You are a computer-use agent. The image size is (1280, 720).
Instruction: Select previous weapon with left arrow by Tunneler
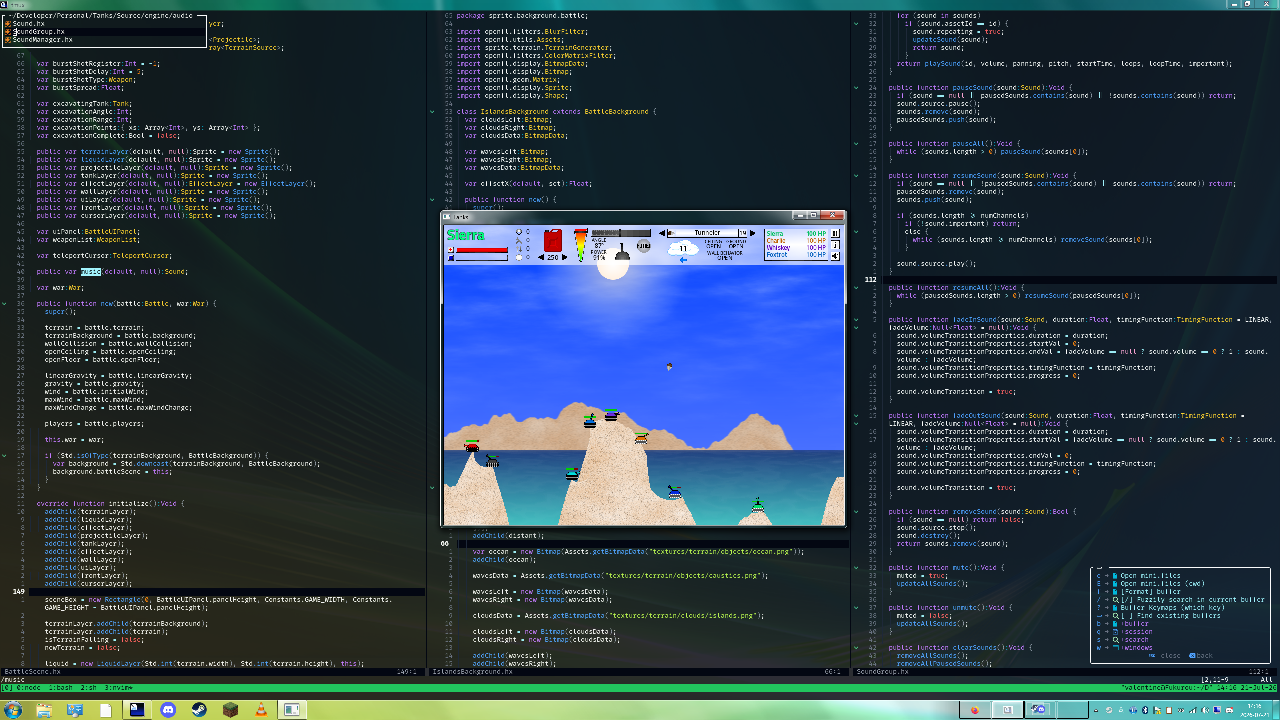pyautogui.click(x=662, y=233)
